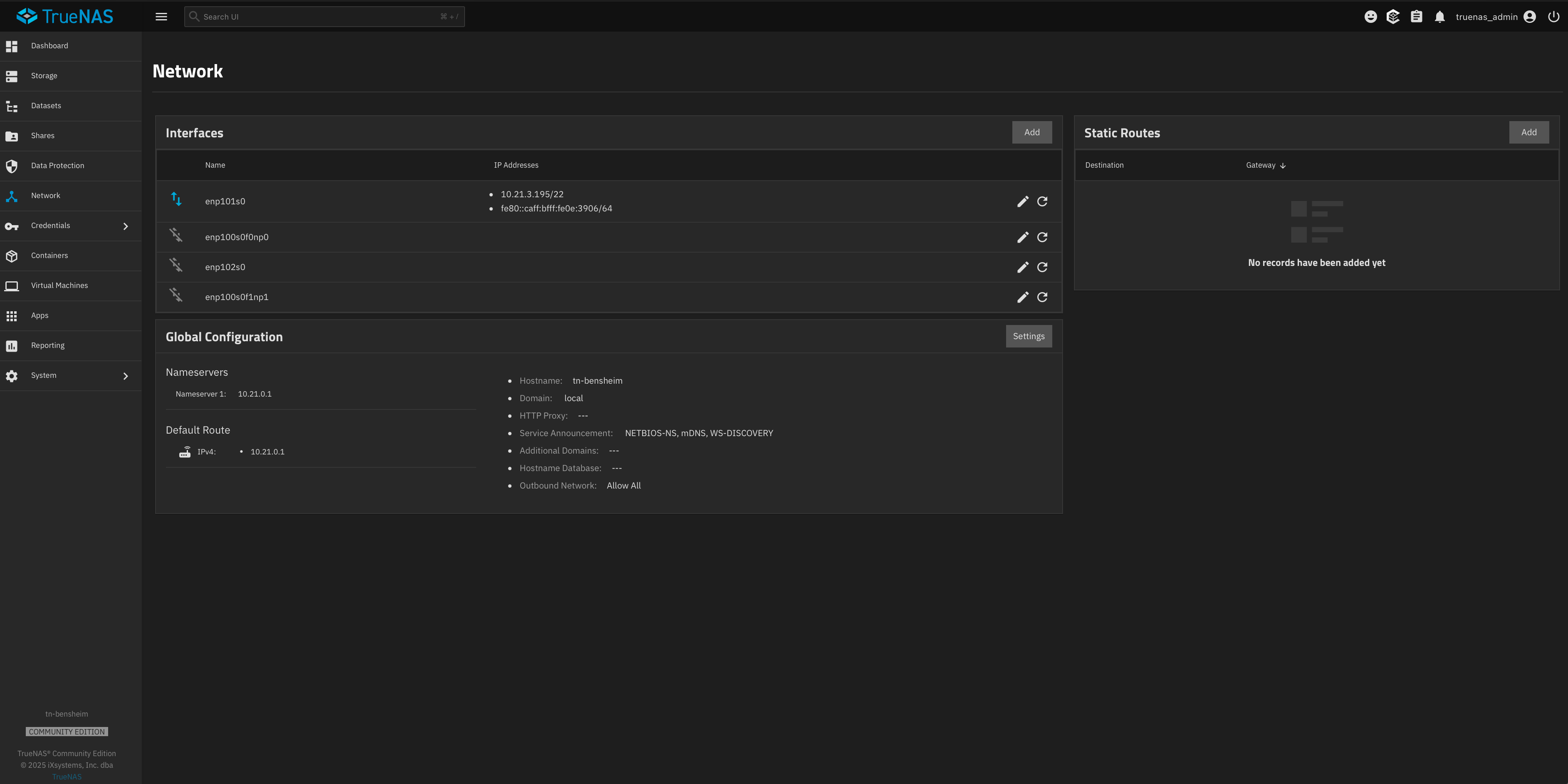Expand the Credentials menu chevron
Screen dimensions: 1568x784
click(125, 226)
